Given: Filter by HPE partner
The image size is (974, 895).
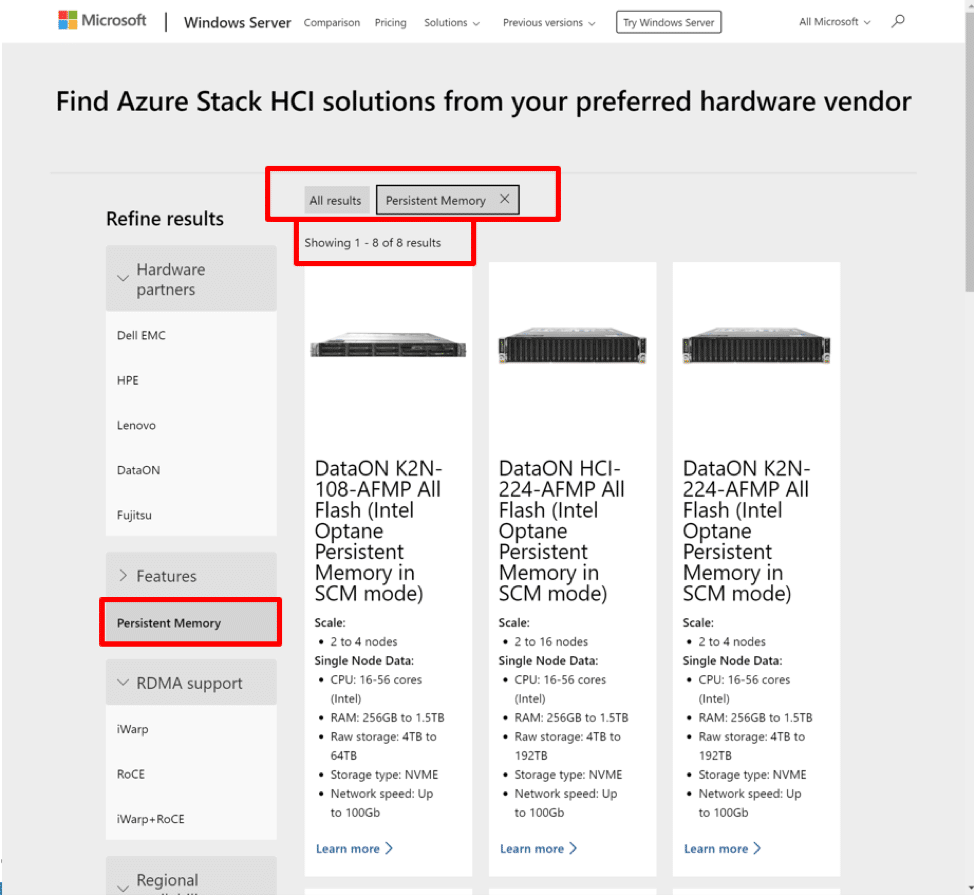Looking at the screenshot, I should coord(191,380).
